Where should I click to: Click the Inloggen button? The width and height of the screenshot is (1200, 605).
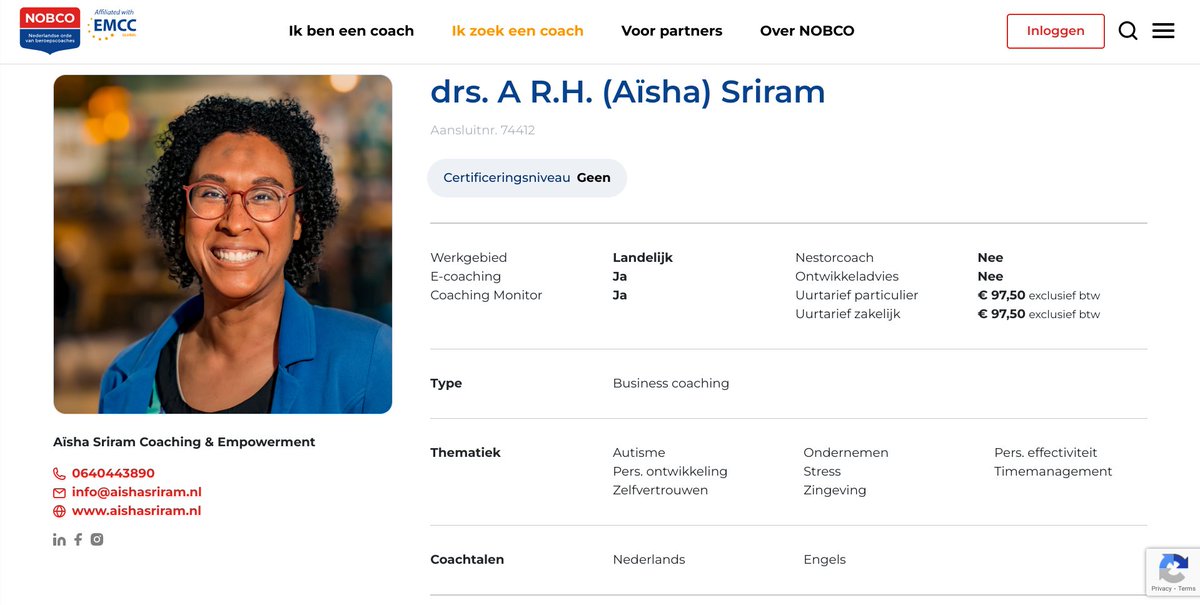(x=1056, y=31)
